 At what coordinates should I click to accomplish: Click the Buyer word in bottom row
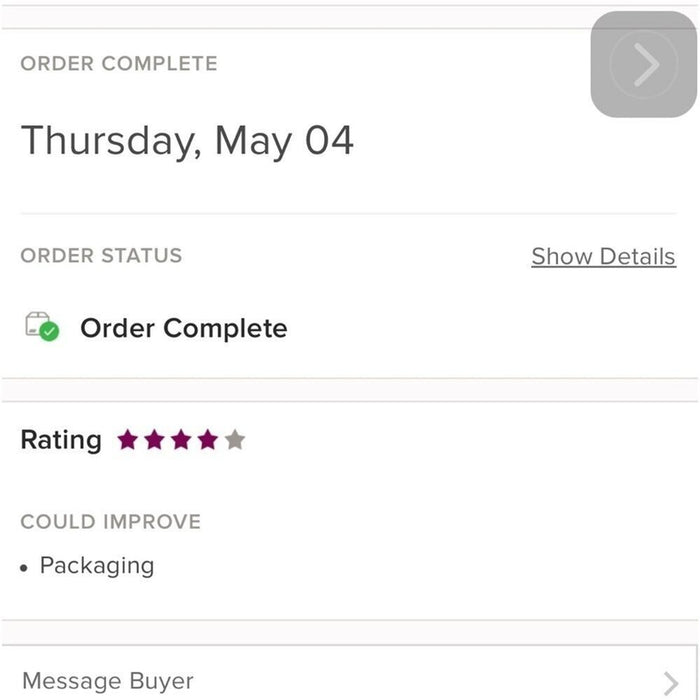[x=160, y=681]
